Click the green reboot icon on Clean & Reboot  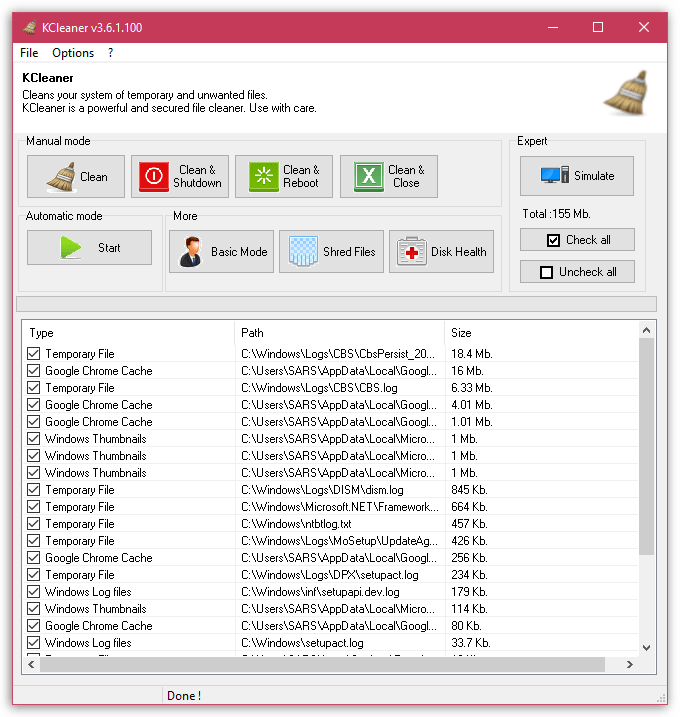263,177
